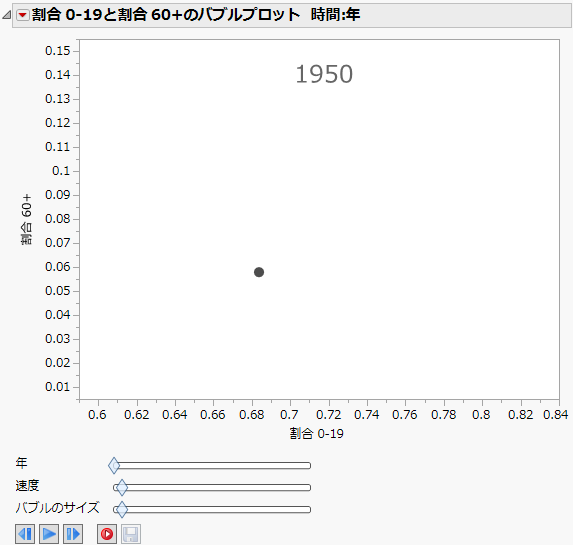Image resolution: width=573 pixels, height=545 pixels.
Task: Select the dark bubble in the plot
Action: pos(259,272)
